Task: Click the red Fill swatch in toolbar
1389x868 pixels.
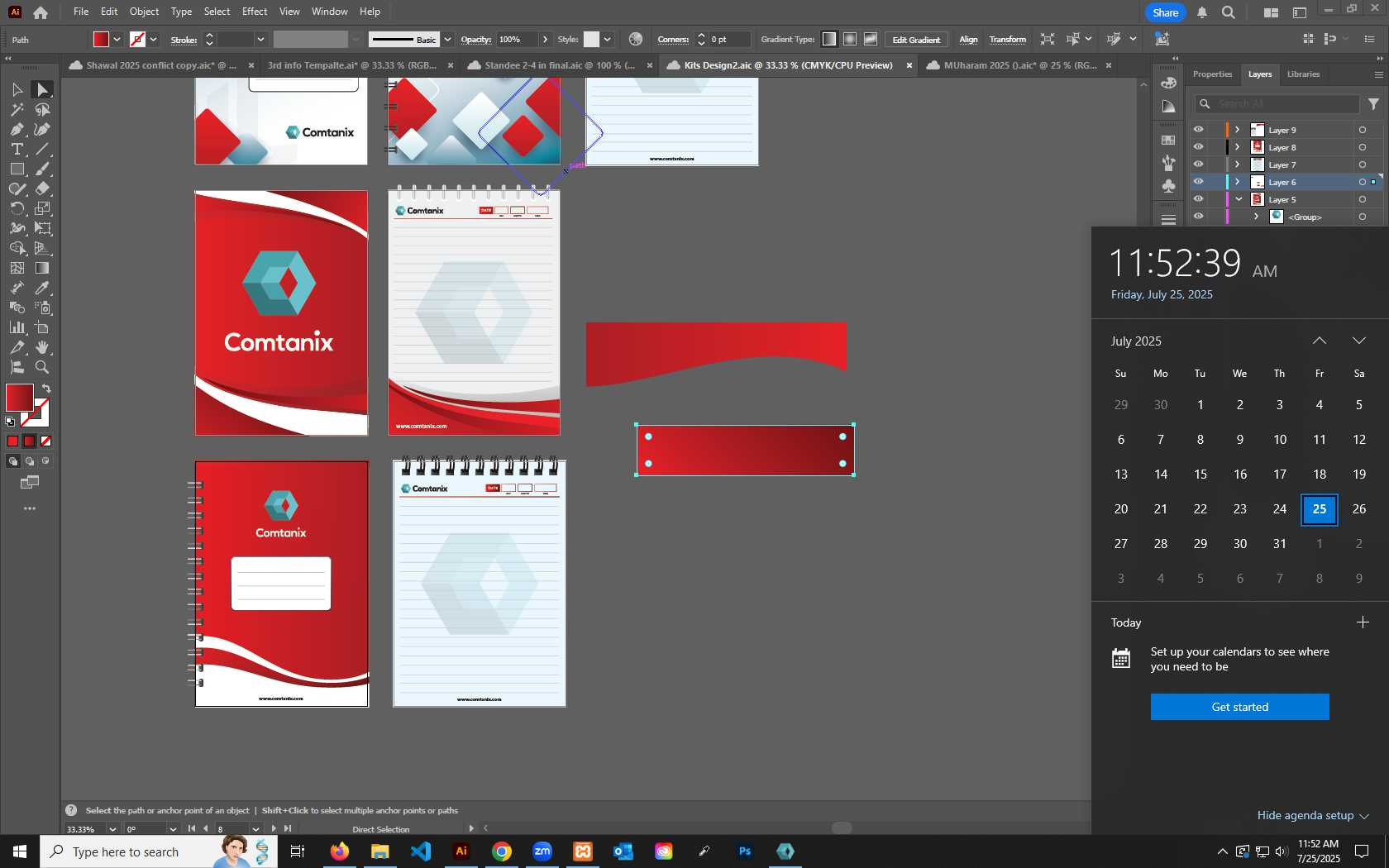Action: click(20, 398)
